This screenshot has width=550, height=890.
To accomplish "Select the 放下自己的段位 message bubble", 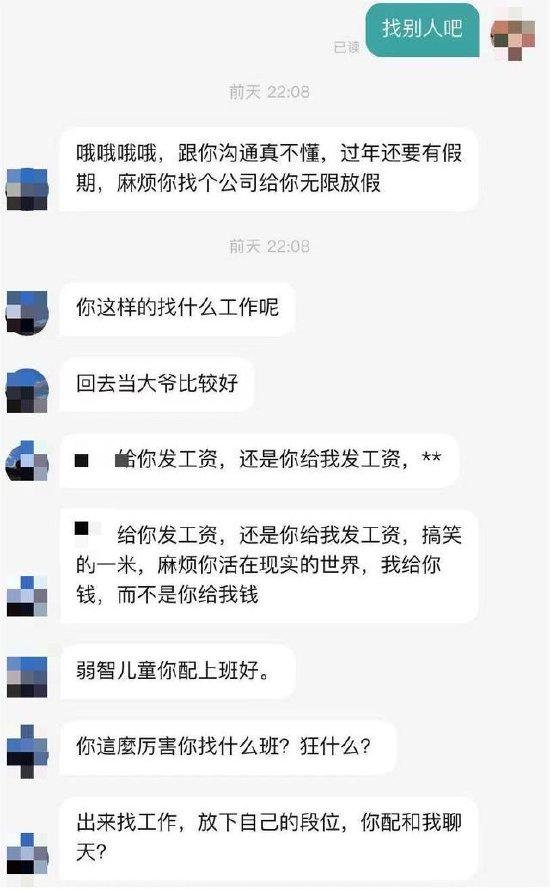I will [269, 838].
